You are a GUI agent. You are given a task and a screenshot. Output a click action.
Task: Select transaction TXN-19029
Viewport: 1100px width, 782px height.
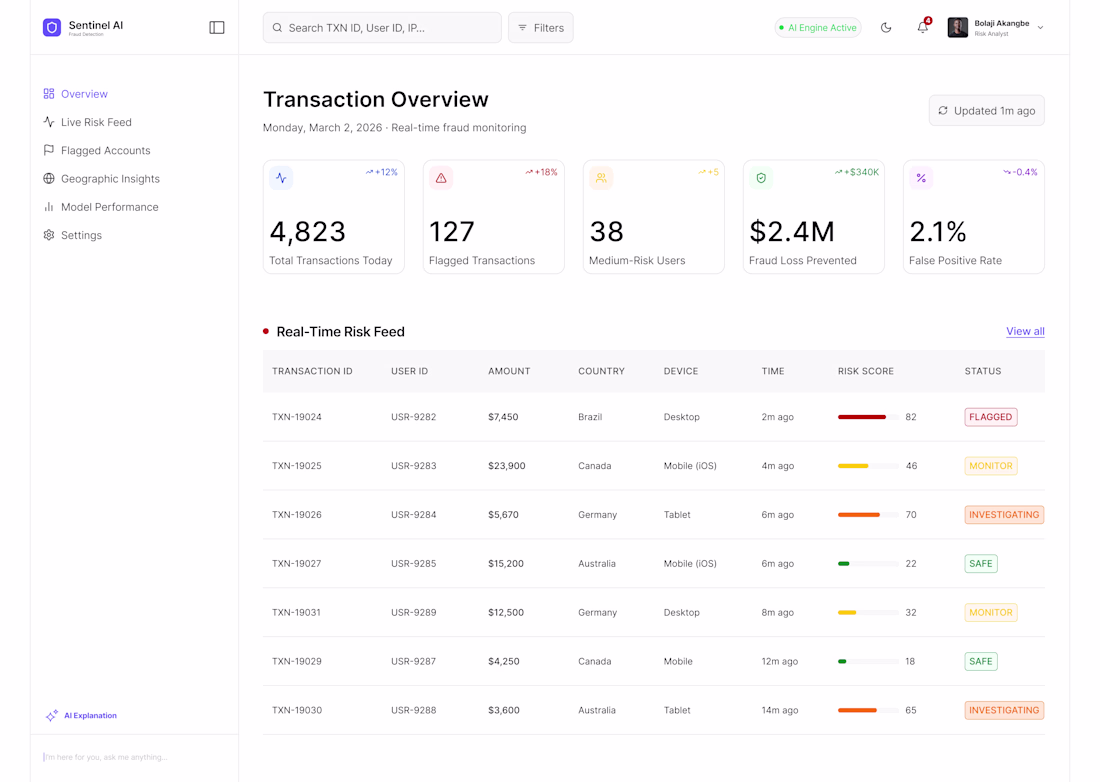point(297,661)
